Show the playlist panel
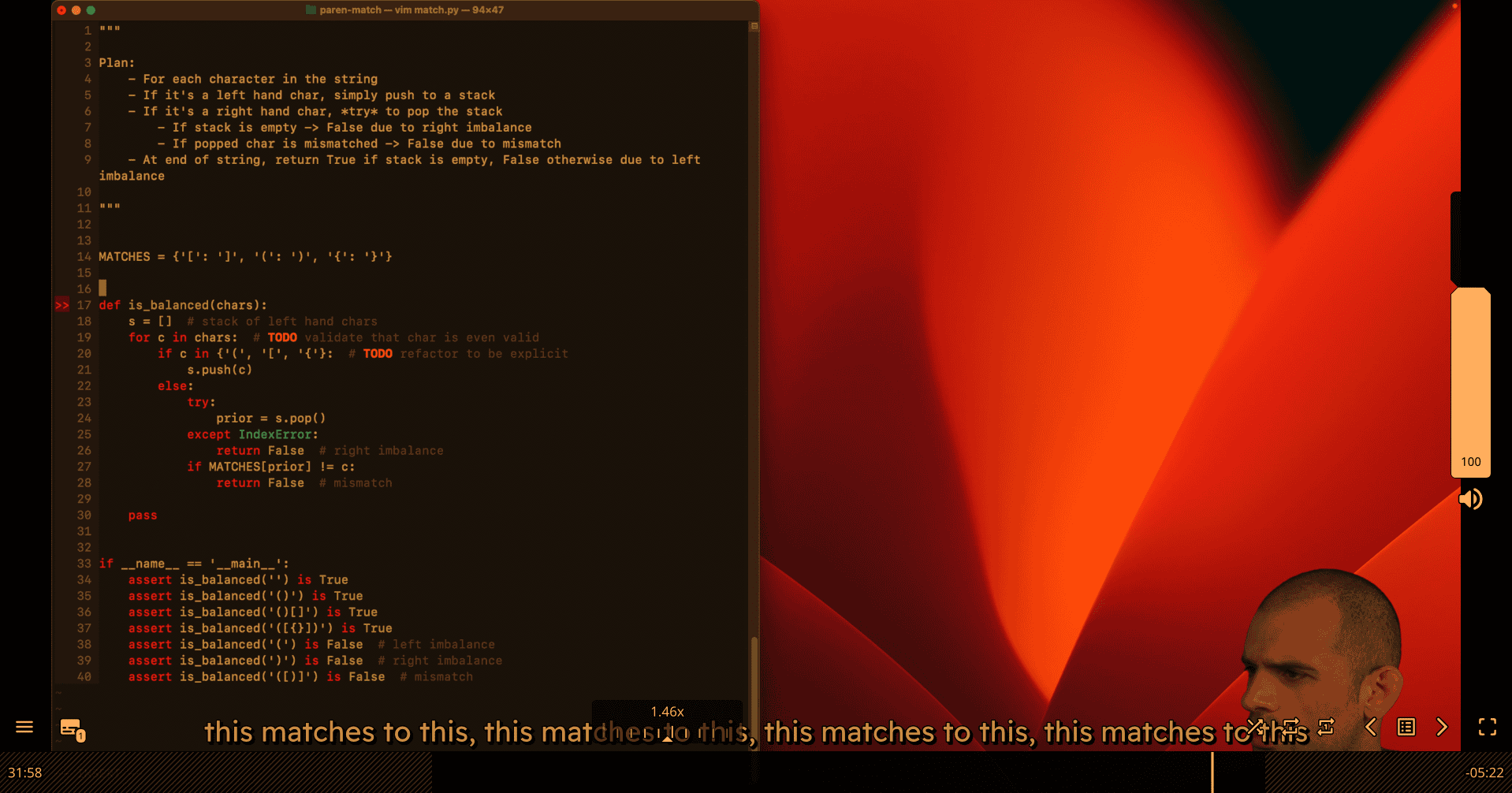1512x793 pixels. click(x=1406, y=727)
